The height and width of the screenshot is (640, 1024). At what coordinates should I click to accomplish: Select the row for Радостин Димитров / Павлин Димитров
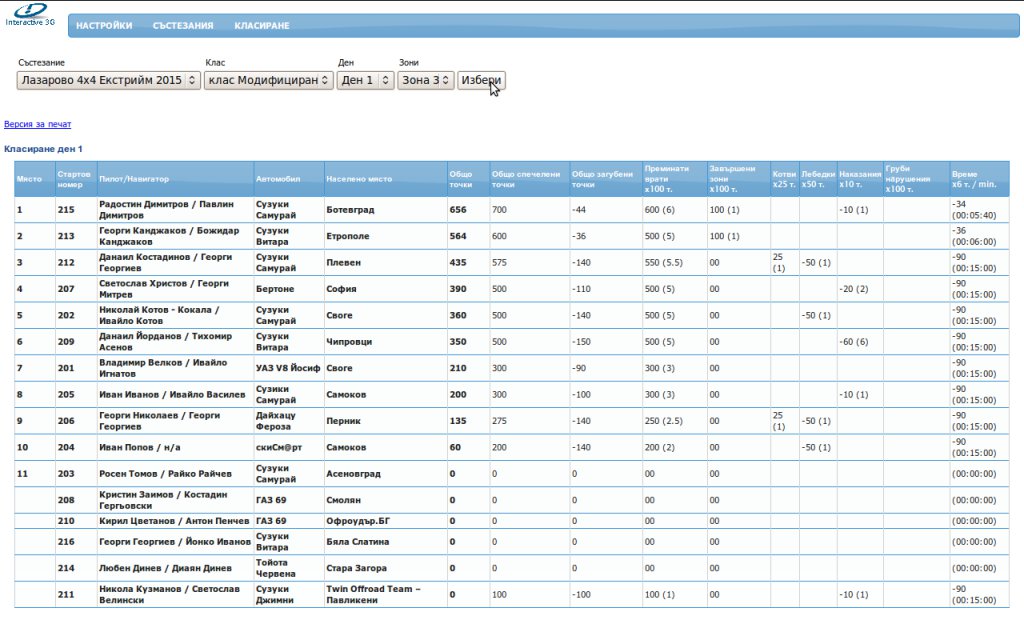[170, 209]
